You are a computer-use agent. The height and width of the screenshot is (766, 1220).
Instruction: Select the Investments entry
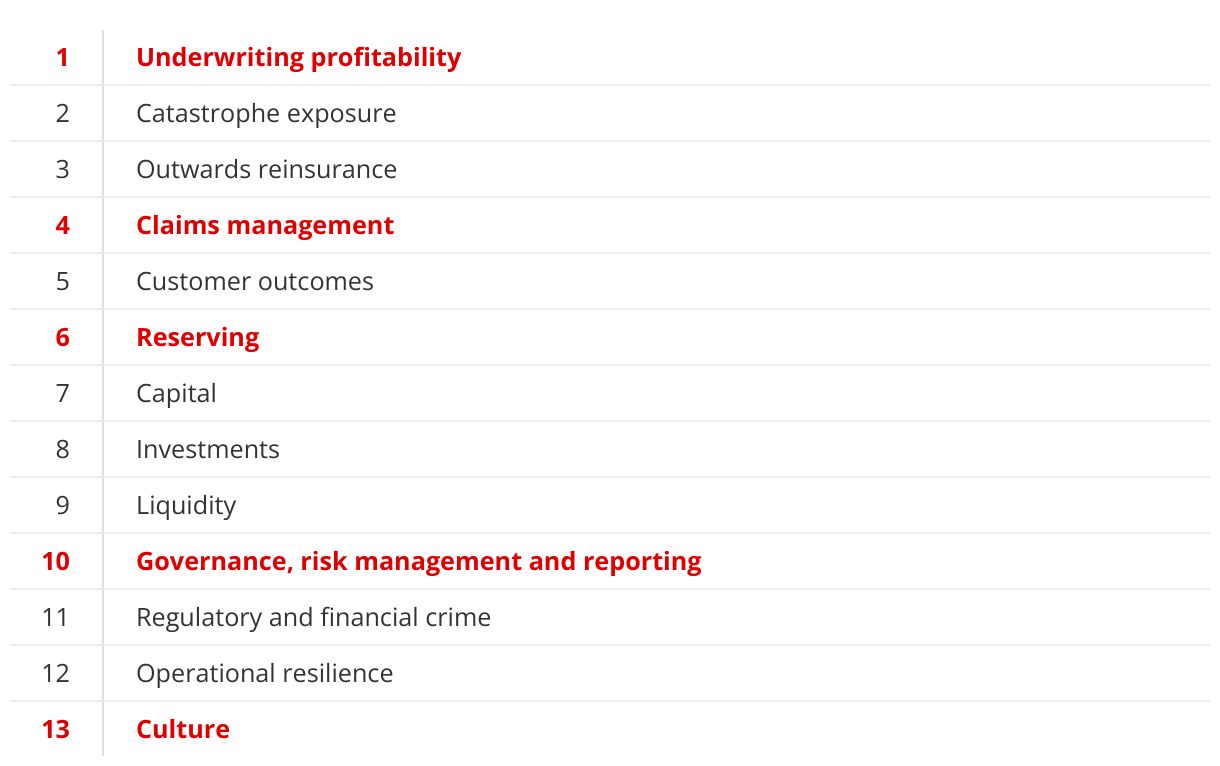(208, 449)
